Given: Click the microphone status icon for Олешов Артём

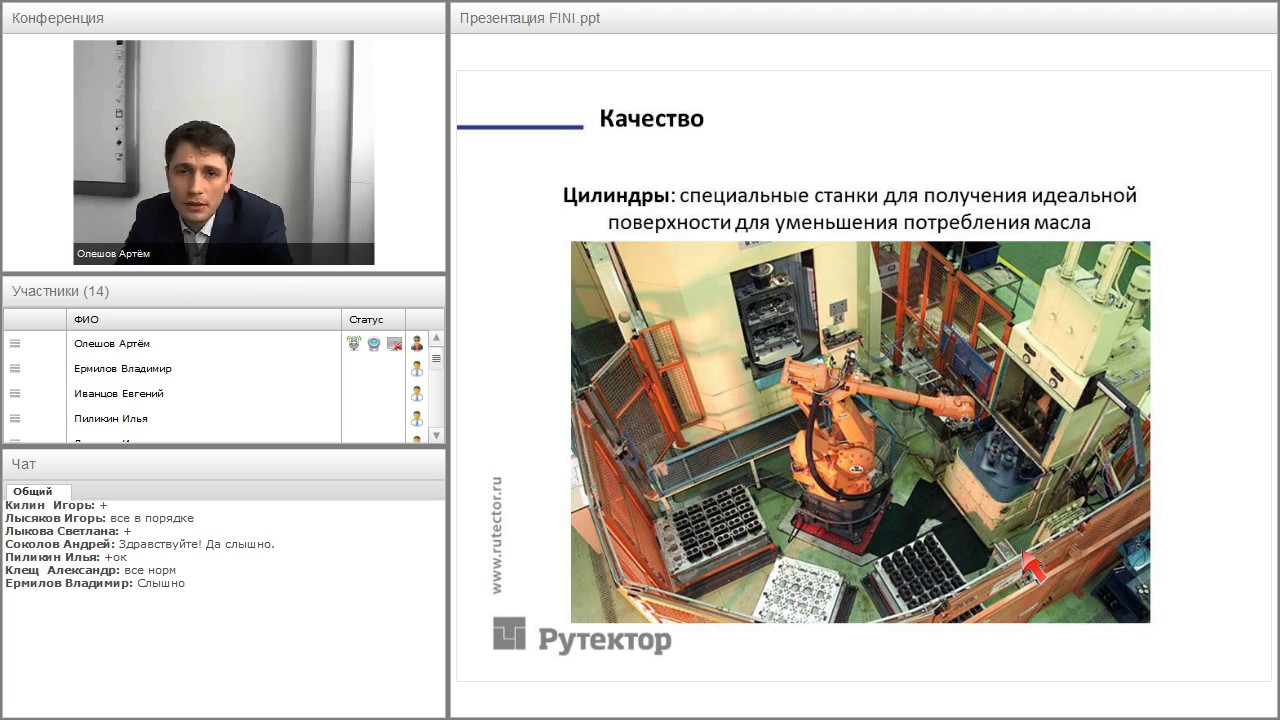Looking at the screenshot, I should (354, 343).
